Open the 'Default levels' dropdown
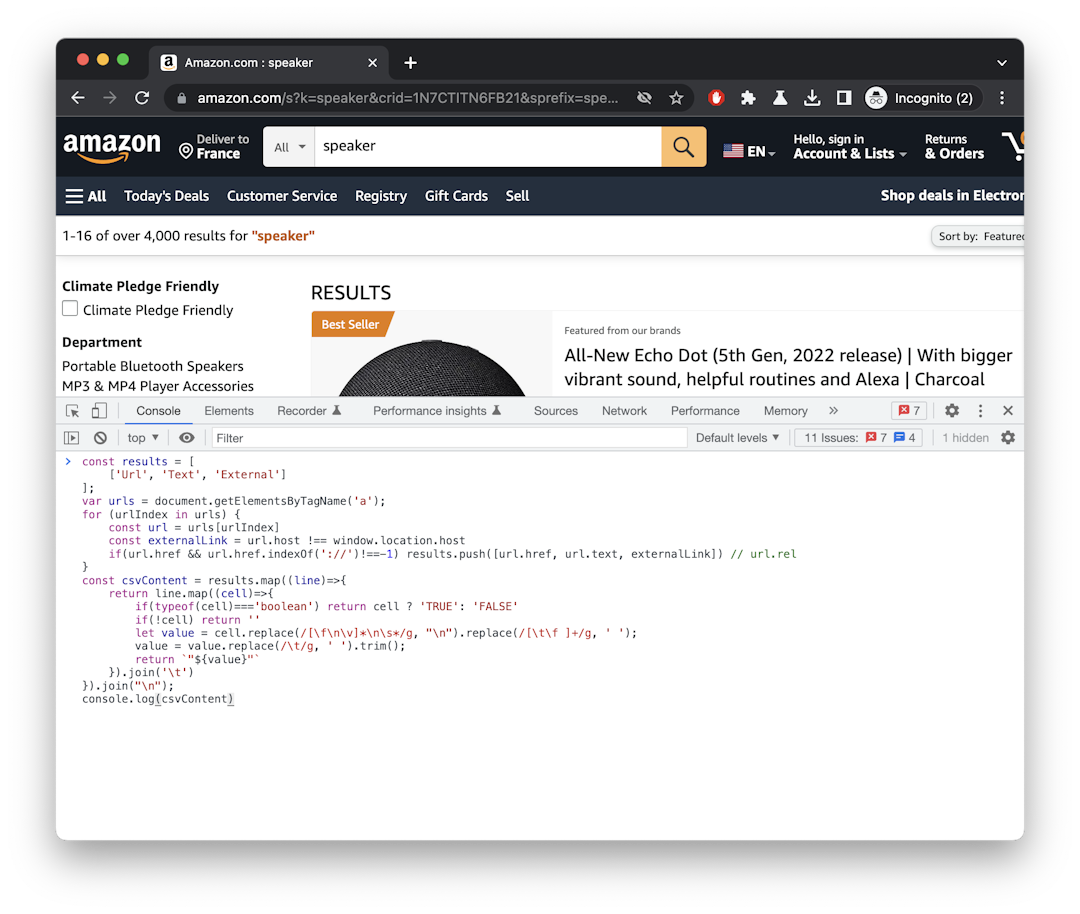Image resolution: width=1080 pixels, height=914 pixels. 738,437
